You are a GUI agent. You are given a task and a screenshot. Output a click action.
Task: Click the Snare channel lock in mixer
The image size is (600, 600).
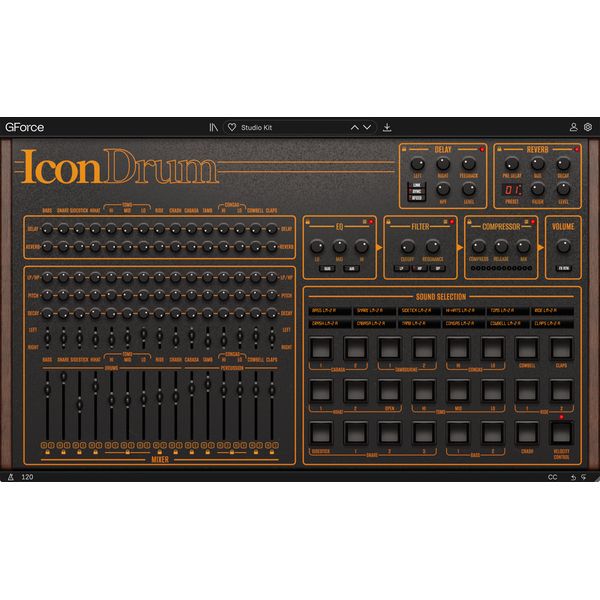point(64,452)
